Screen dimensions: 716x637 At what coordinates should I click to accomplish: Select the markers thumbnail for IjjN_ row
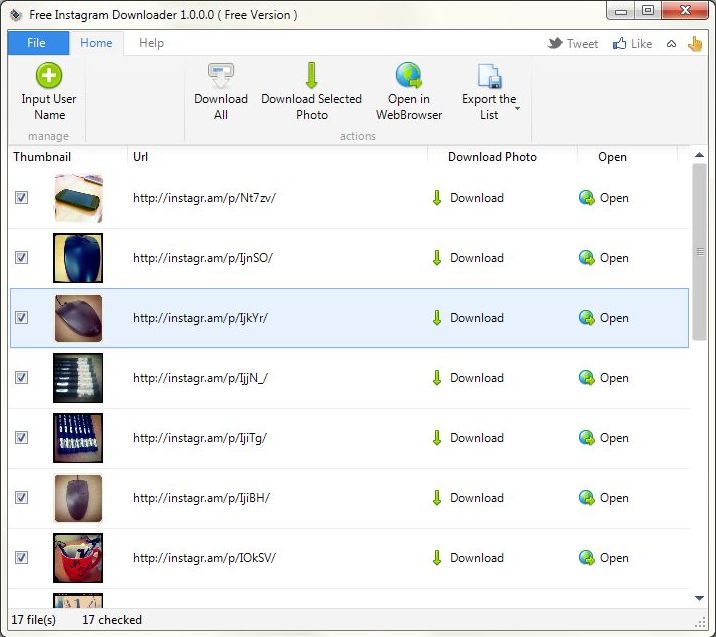click(78, 378)
